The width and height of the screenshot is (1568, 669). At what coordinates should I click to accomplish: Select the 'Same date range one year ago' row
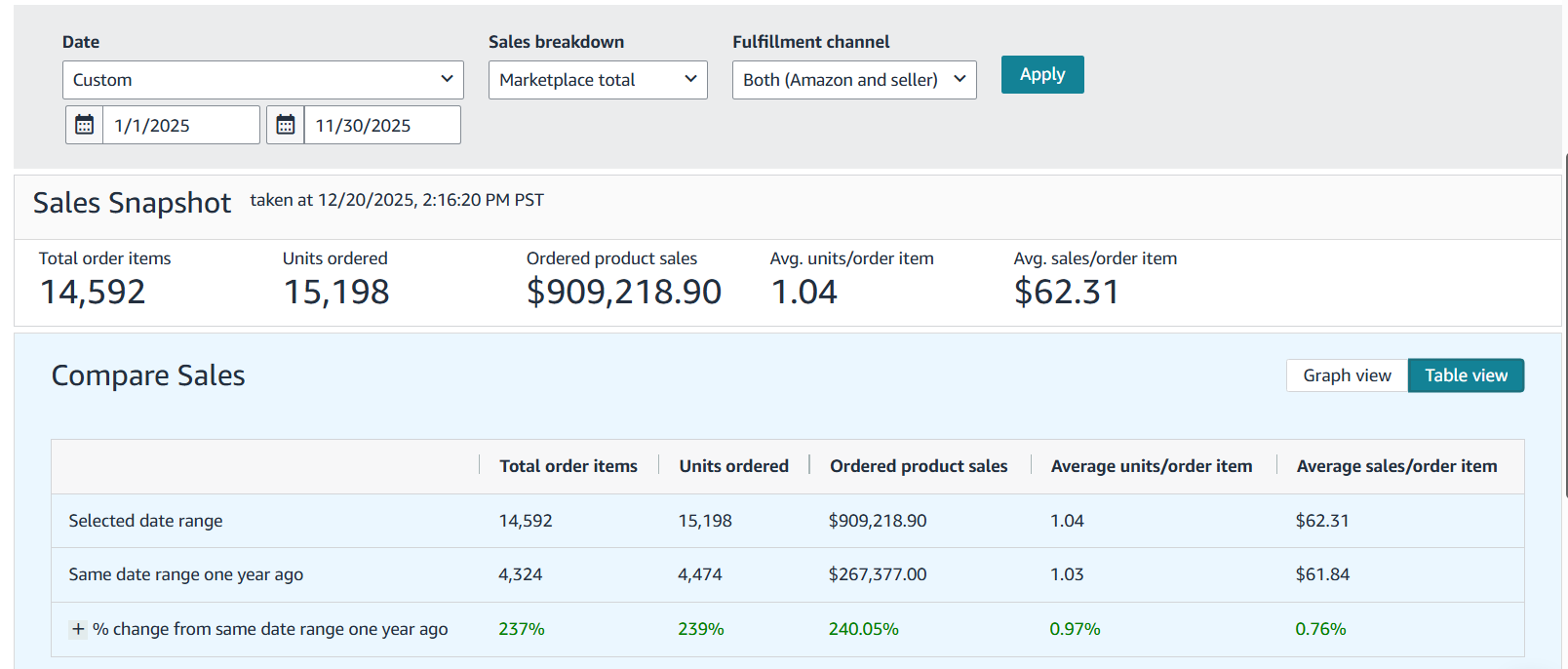click(x=185, y=574)
